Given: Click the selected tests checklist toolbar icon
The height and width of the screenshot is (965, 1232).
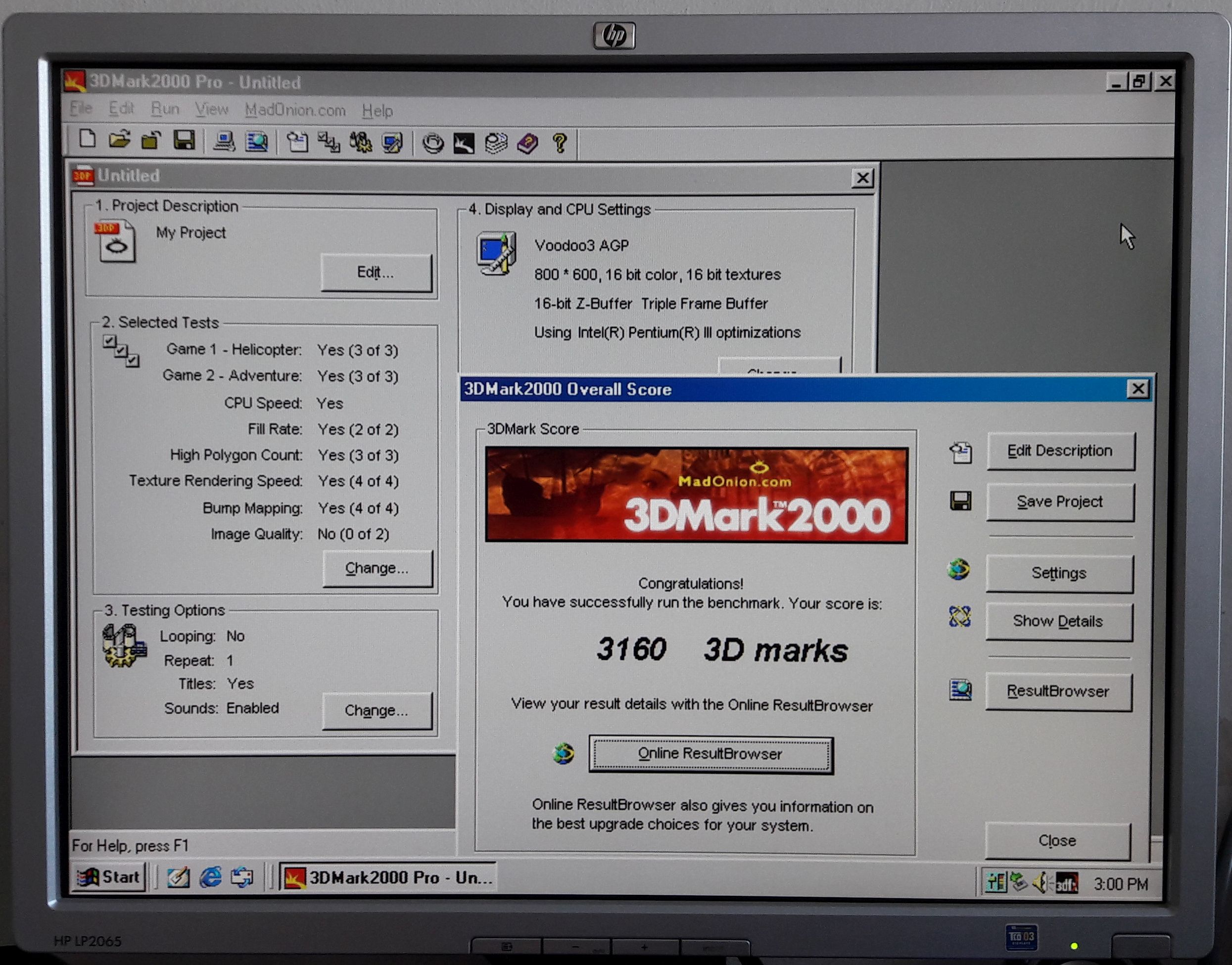Looking at the screenshot, I should click(x=329, y=143).
